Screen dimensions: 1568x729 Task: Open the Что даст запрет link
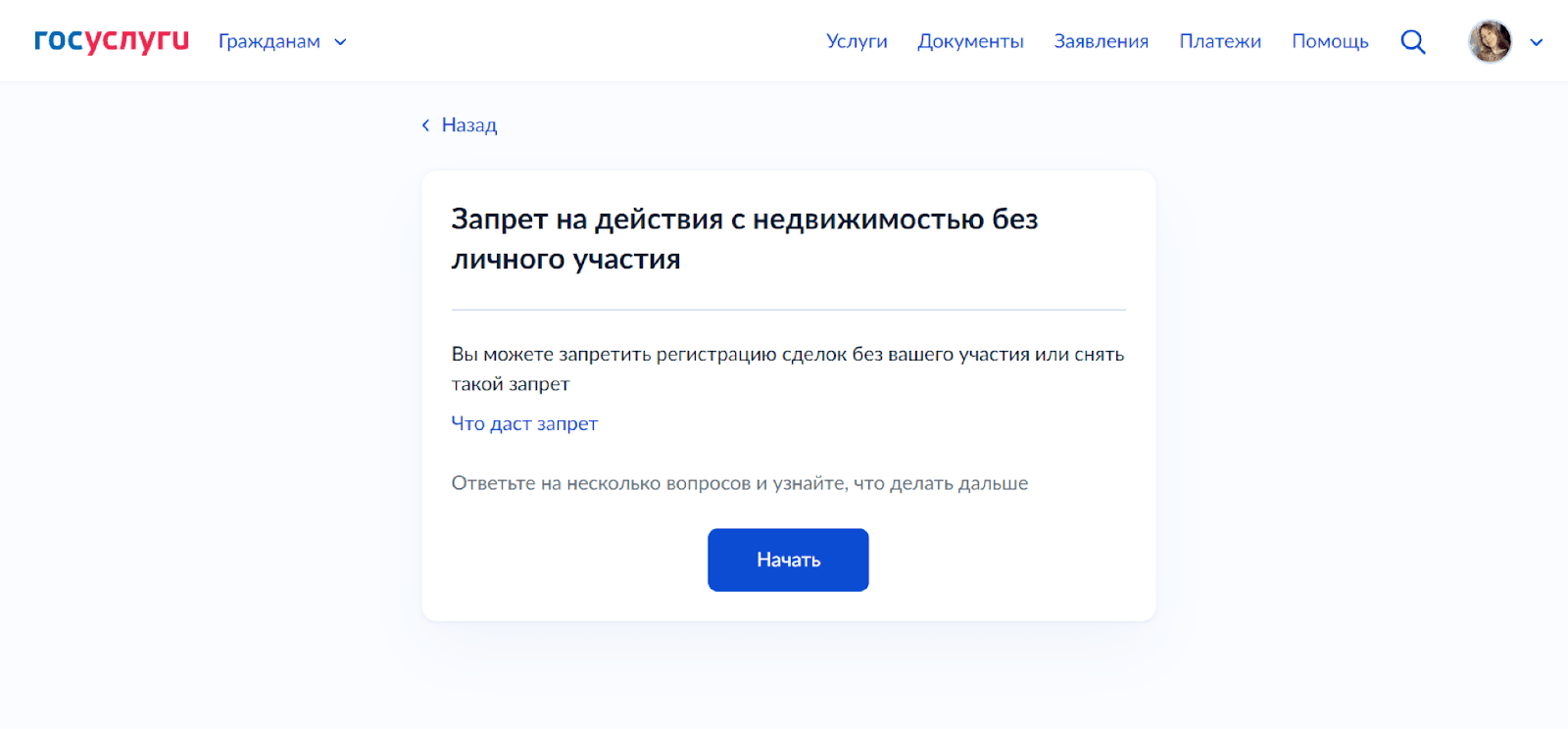(x=524, y=423)
